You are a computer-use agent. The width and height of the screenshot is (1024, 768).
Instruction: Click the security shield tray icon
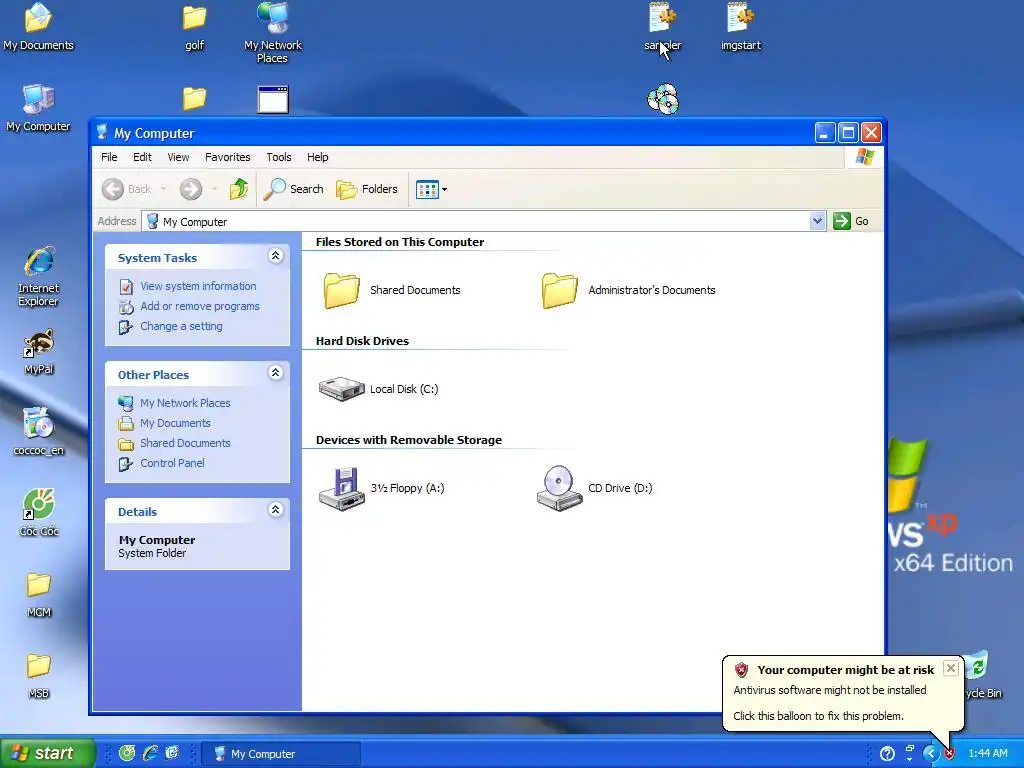tap(950, 754)
